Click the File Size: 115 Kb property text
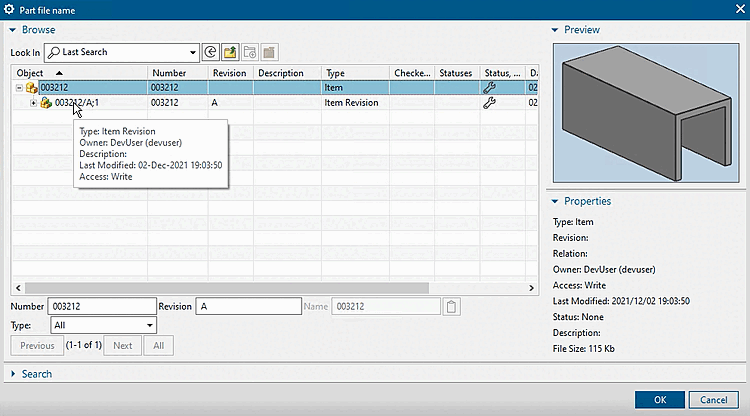The height and width of the screenshot is (416, 750). click(x=584, y=349)
